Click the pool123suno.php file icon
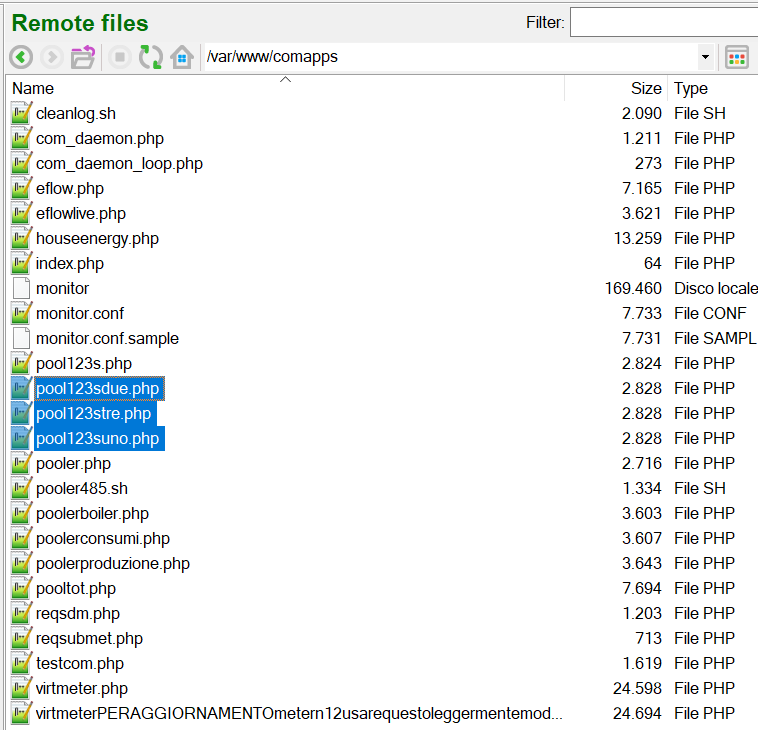 click(21, 438)
